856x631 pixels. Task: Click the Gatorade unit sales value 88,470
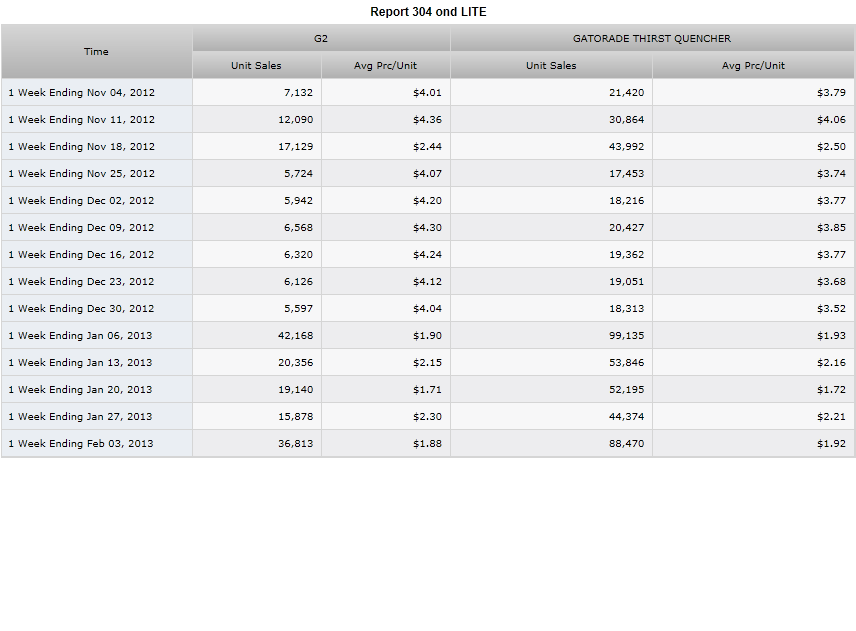coord(626,443)
